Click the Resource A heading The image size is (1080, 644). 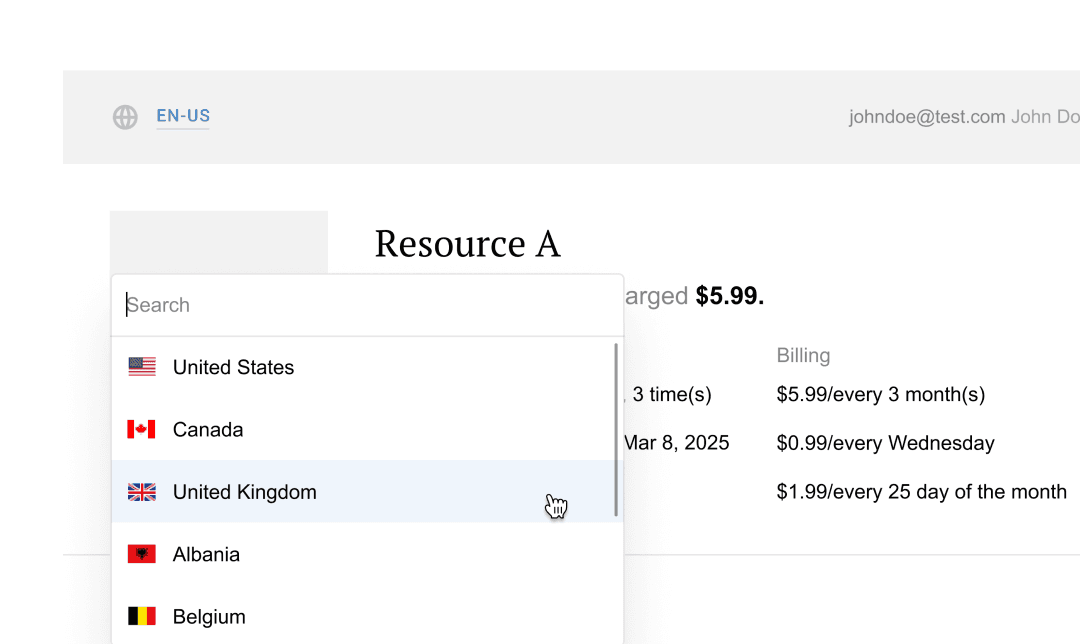point(467,244)
